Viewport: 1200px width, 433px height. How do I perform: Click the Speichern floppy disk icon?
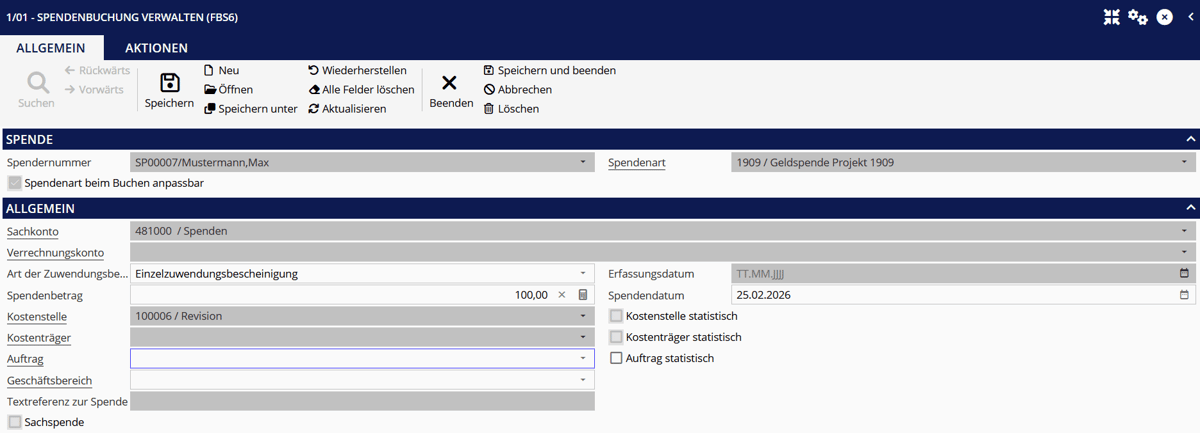(x=169, y=83)
